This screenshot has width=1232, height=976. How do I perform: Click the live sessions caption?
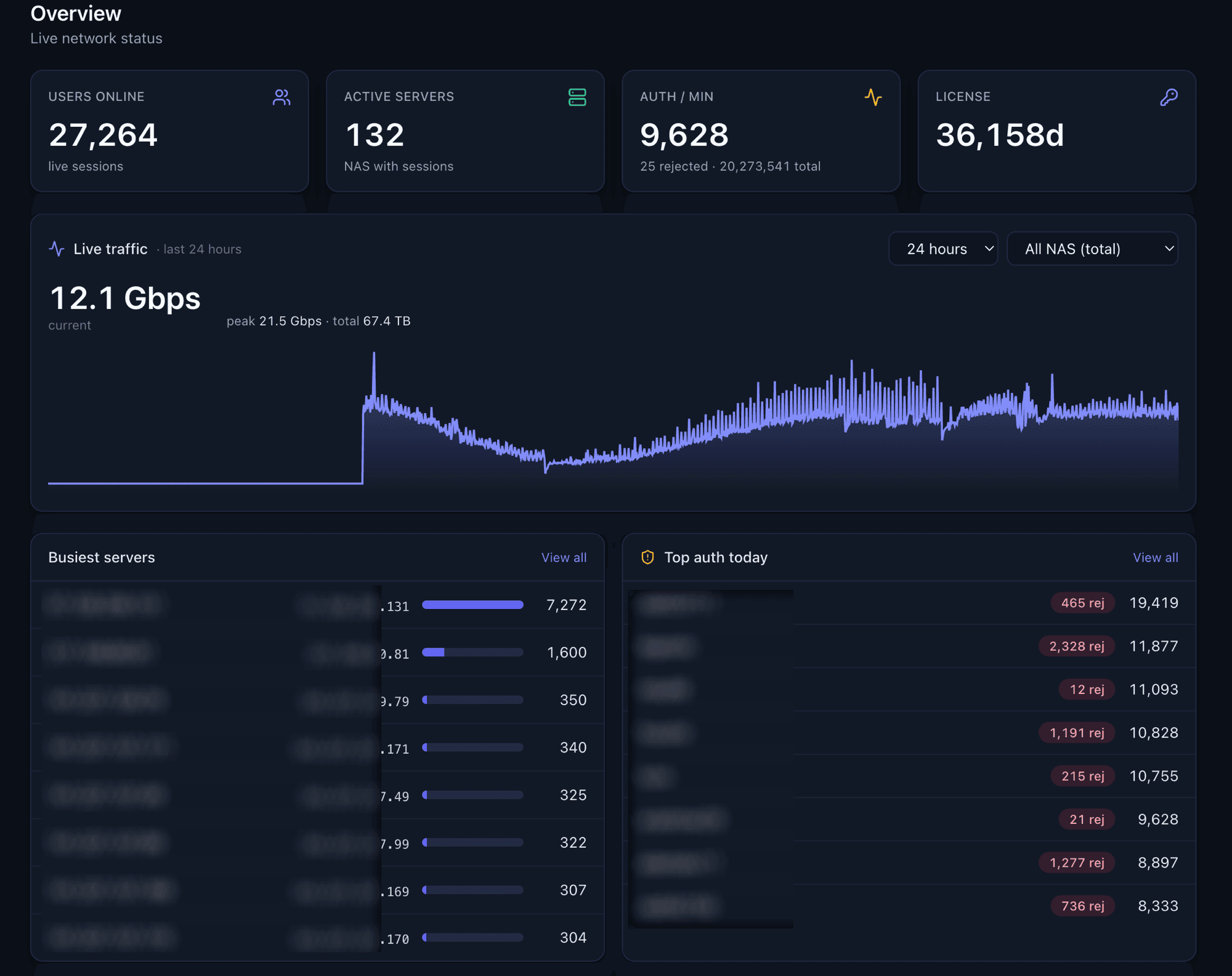[x=86, y=166]
